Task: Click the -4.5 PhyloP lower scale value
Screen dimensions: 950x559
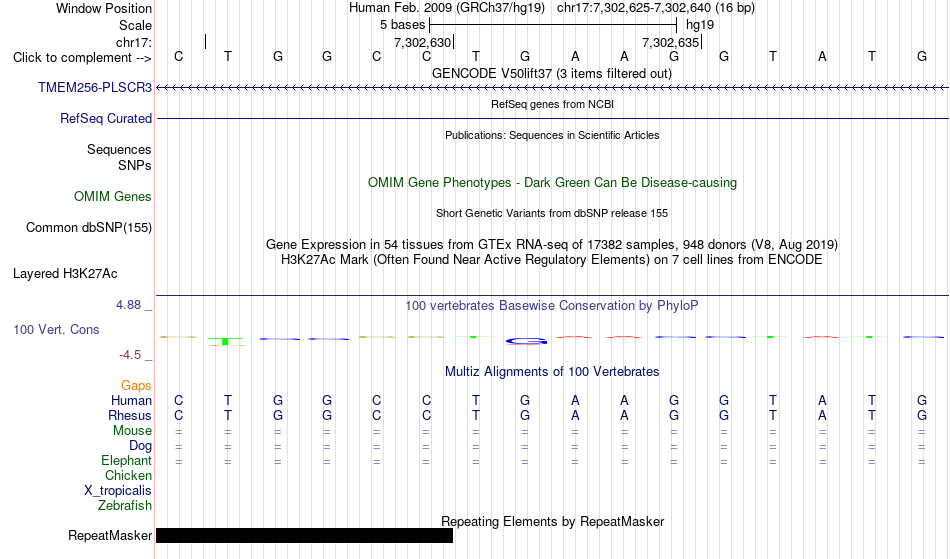Action: (130, 355)
